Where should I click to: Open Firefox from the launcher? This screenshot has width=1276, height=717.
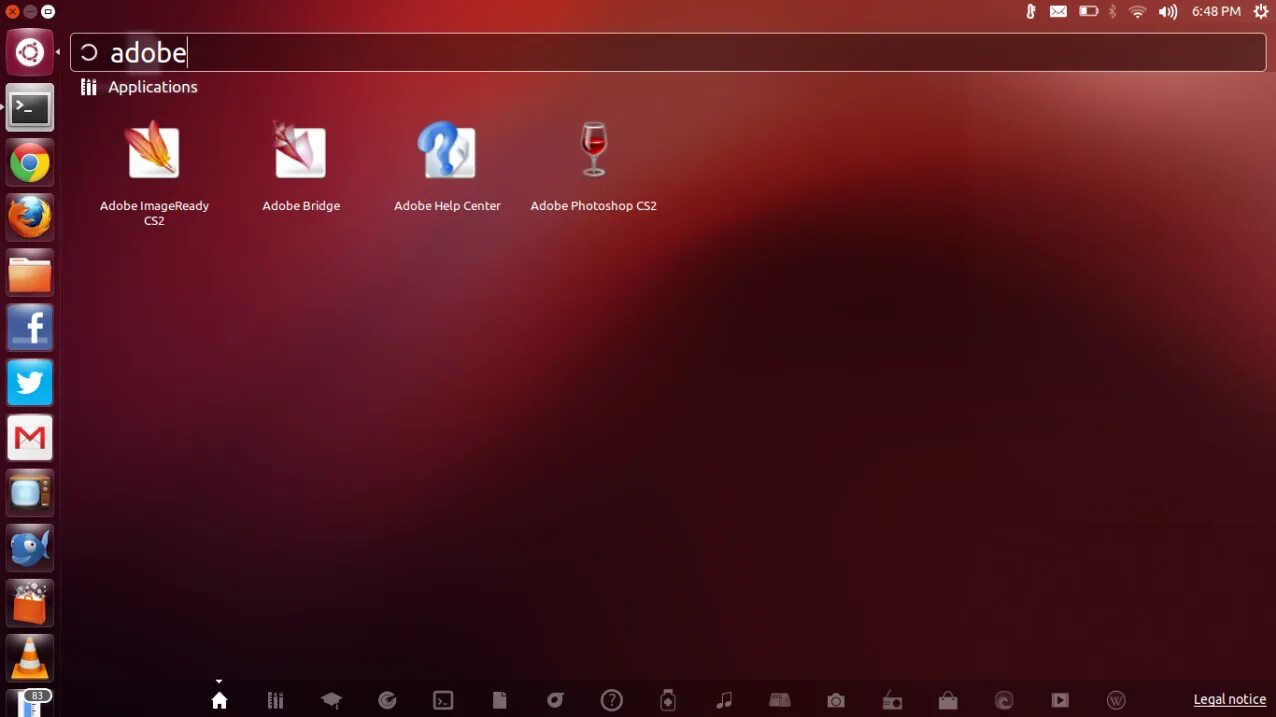tap(30, 217)
